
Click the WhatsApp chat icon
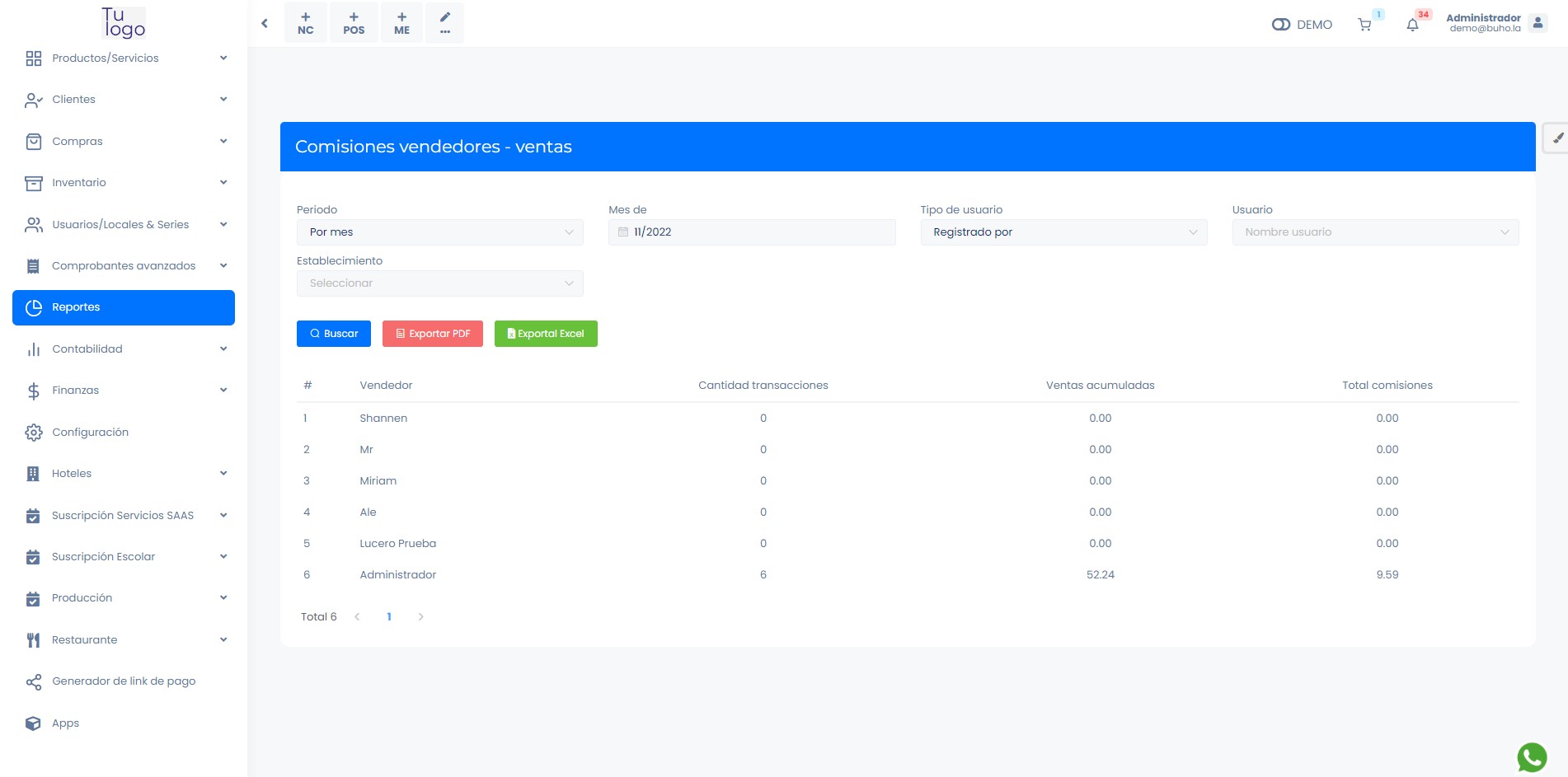point(1532,757)
